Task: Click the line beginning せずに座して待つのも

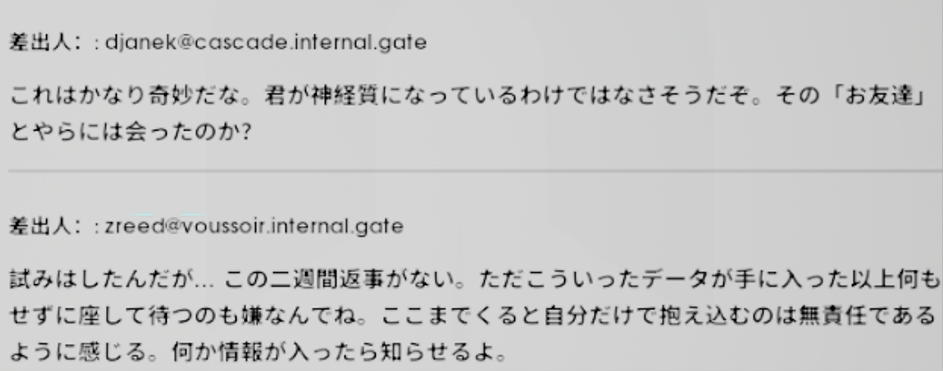Action: point(473,315)
